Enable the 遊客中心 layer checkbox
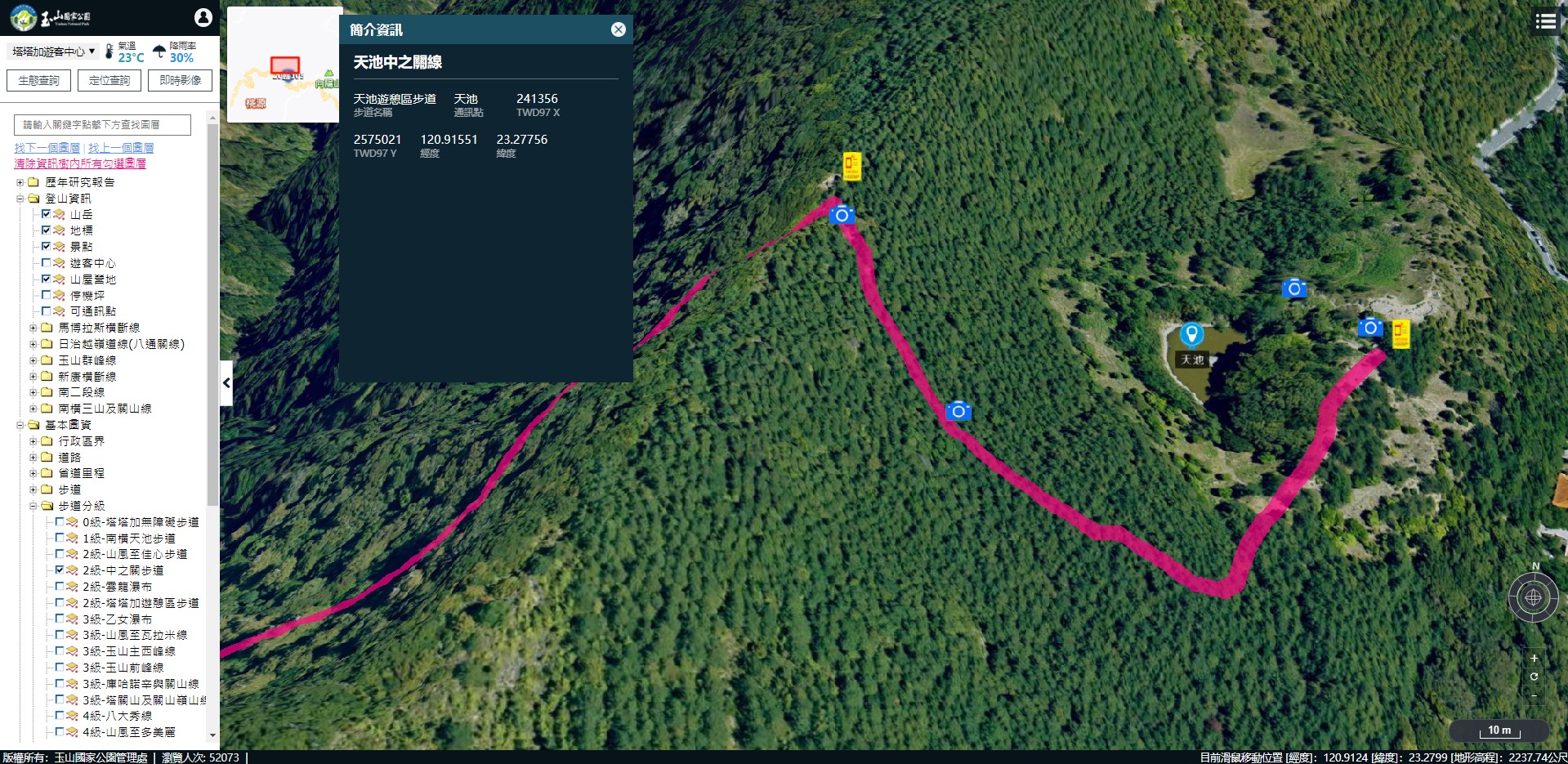This screenshot has height=764, width=1568. tap(46, 262)
